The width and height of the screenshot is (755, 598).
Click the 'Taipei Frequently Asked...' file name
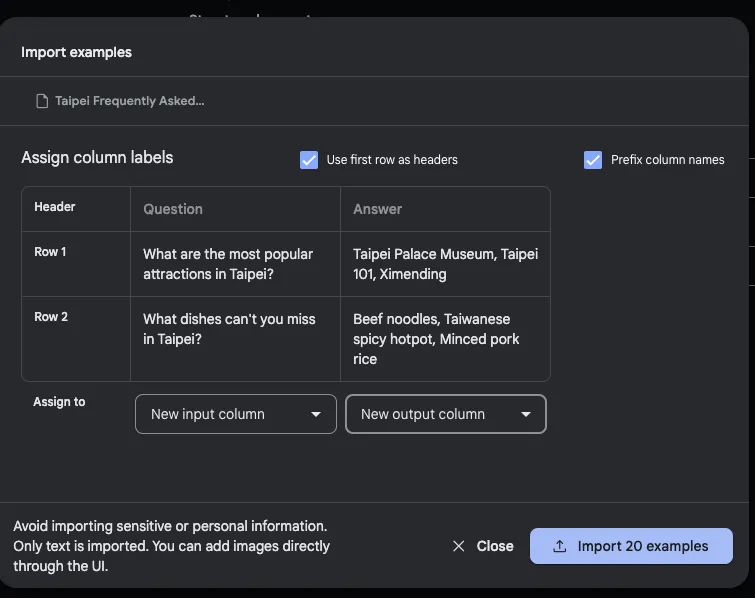(x=130, y=101)
